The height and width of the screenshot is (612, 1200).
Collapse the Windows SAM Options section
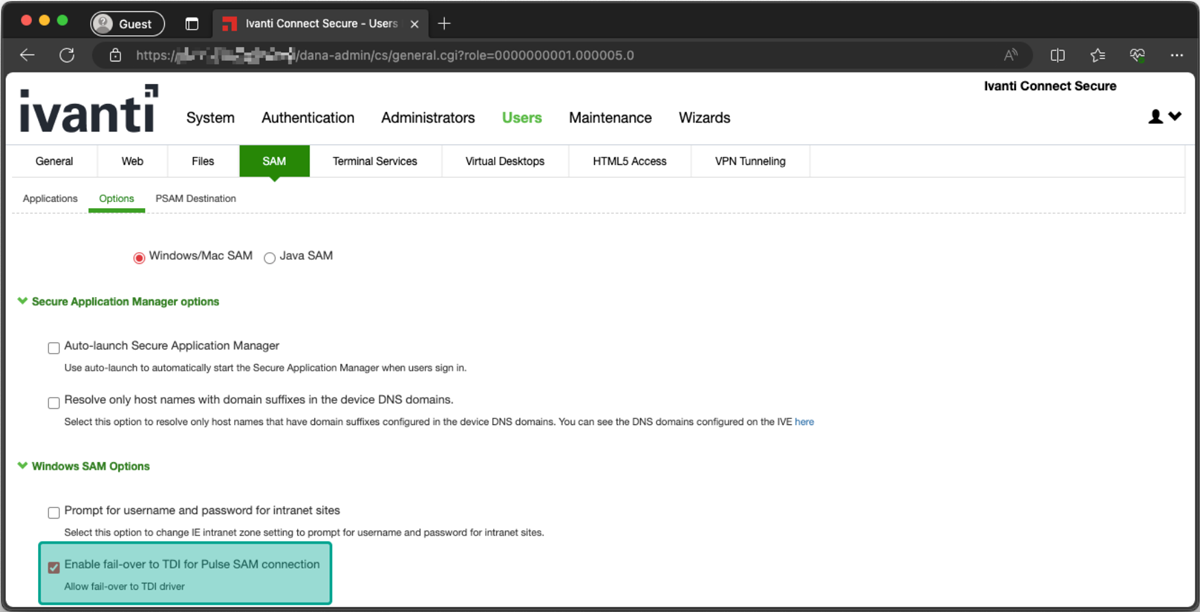point(22,465)
